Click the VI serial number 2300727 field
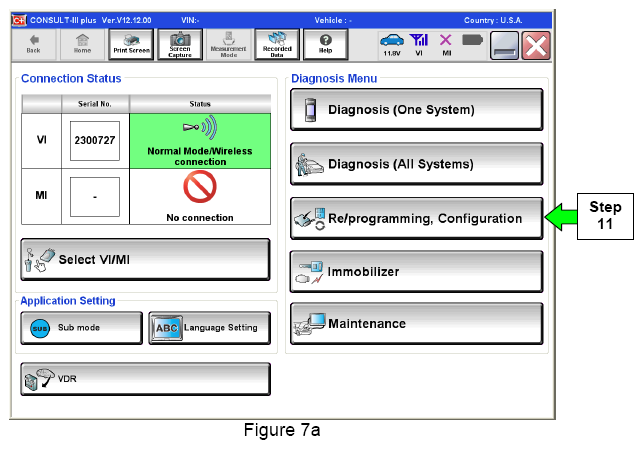 [95, 141]
